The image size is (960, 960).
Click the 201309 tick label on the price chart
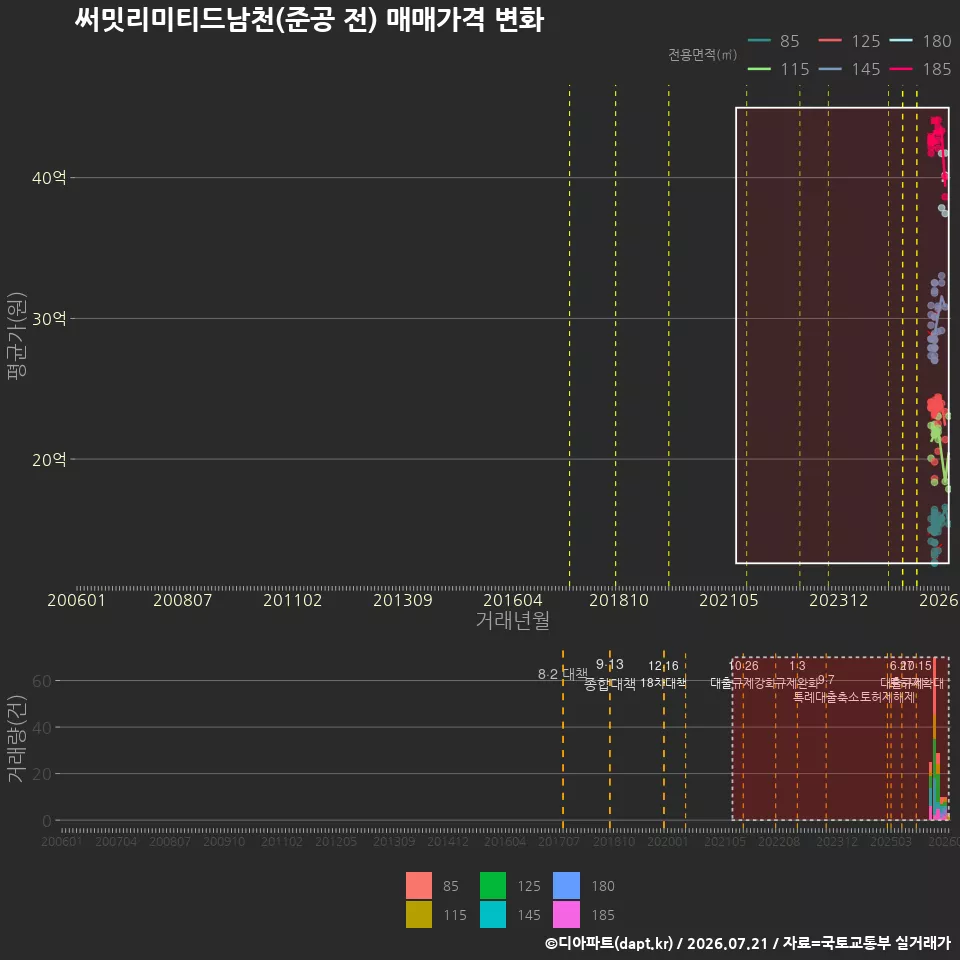point(403,600)
